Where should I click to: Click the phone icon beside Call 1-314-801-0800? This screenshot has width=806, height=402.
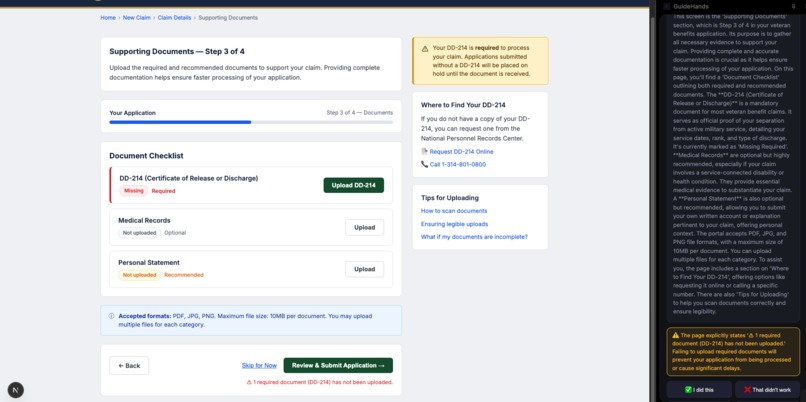click(425, 165)
